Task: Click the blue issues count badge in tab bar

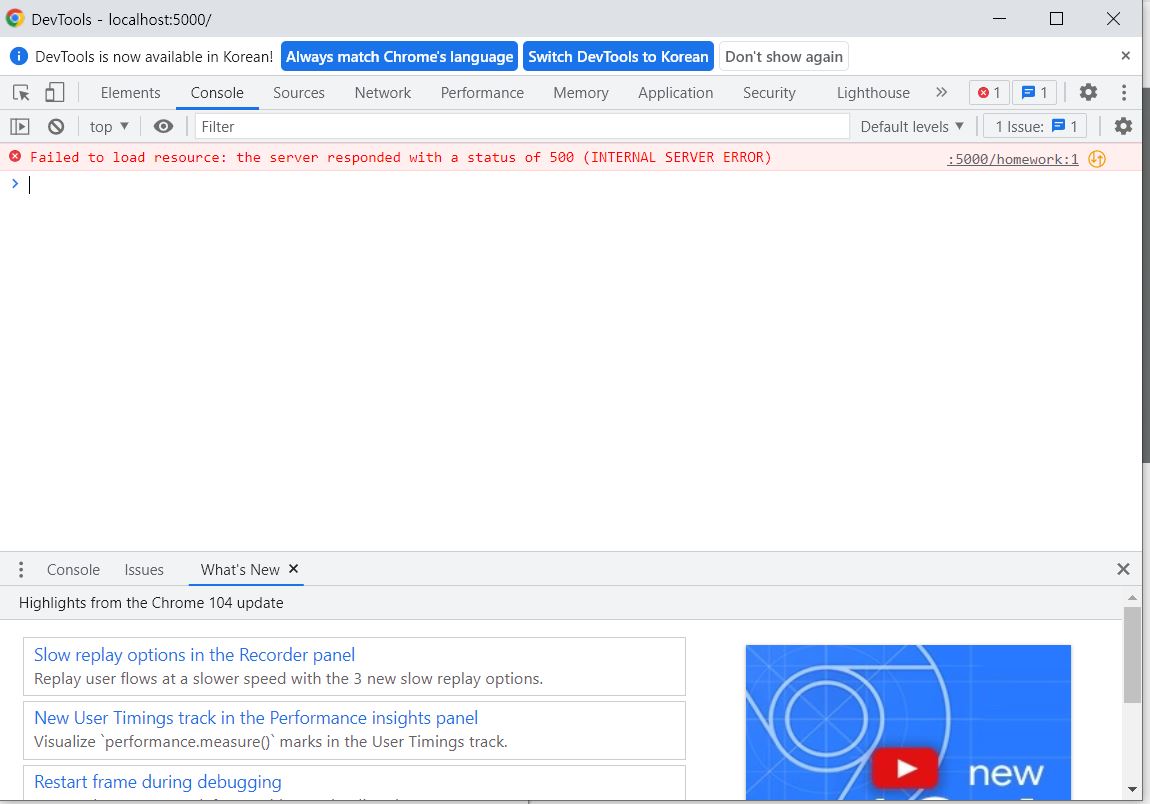Action: tap(1034, 92)
